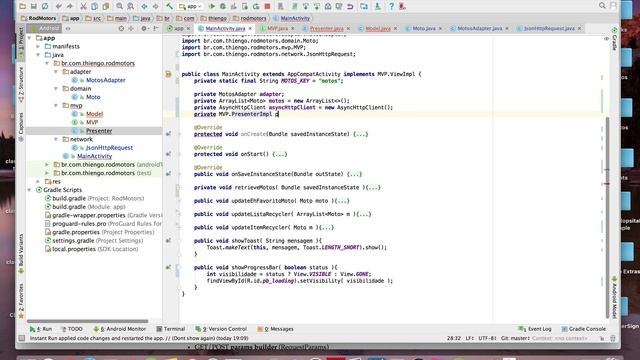Switch to MVP.java editor tab
Image resolution: width=640 pixels, height=360 pixels.
tap(277, 29)
